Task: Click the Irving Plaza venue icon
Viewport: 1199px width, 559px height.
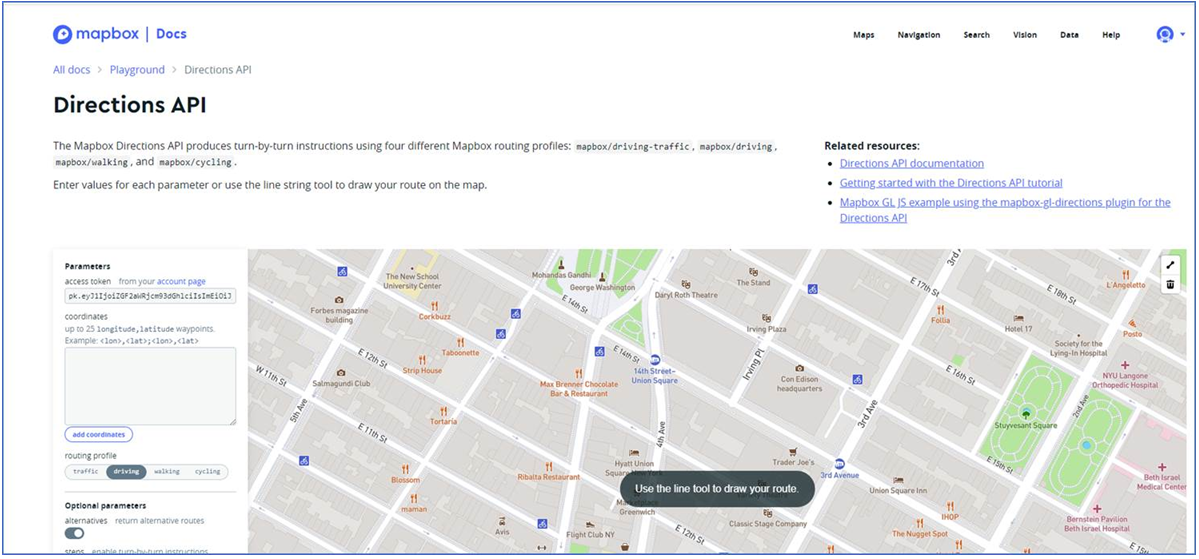Action: pos(765,317)
